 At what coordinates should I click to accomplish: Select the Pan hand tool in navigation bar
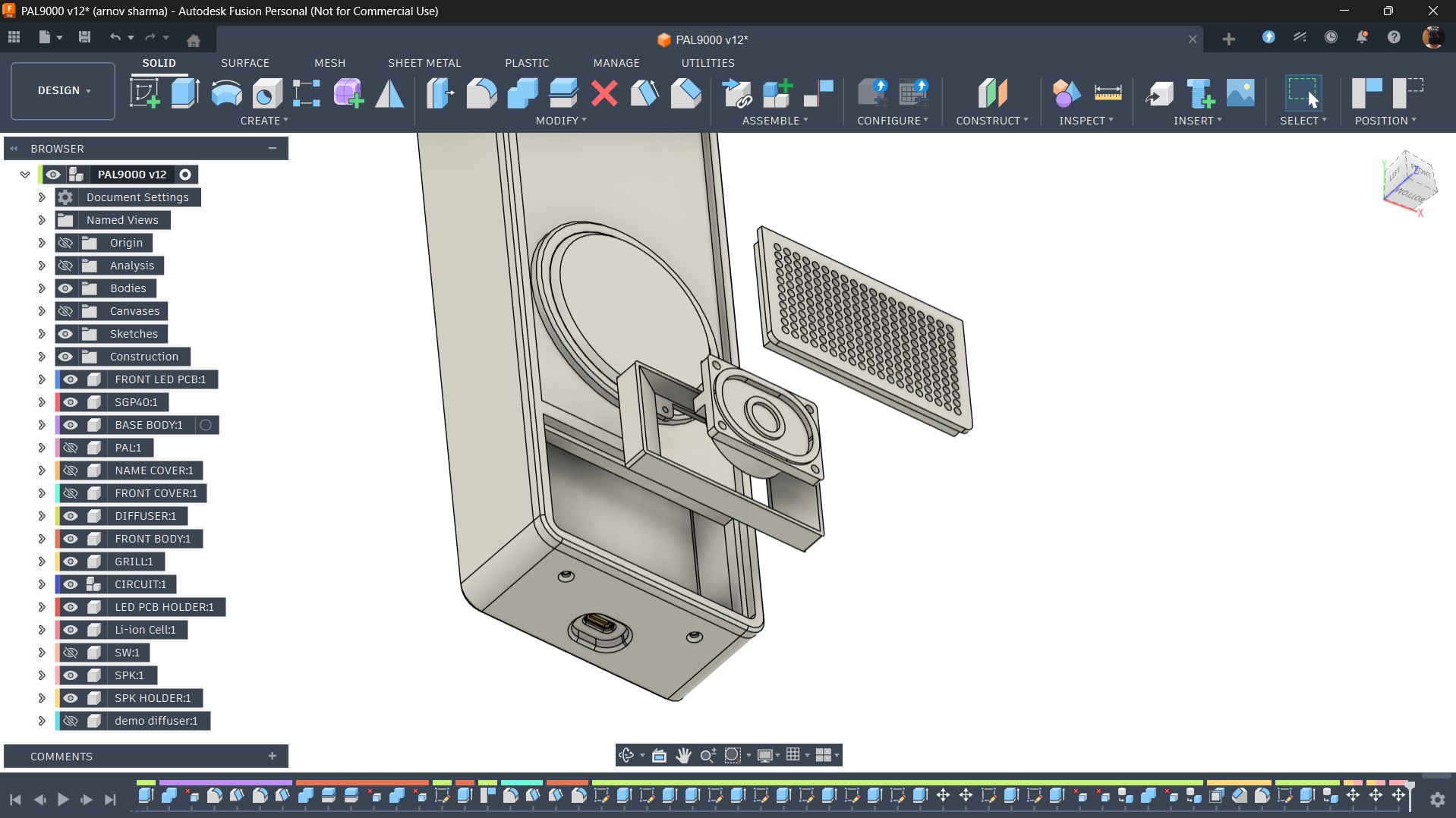[x=683, y=755]
